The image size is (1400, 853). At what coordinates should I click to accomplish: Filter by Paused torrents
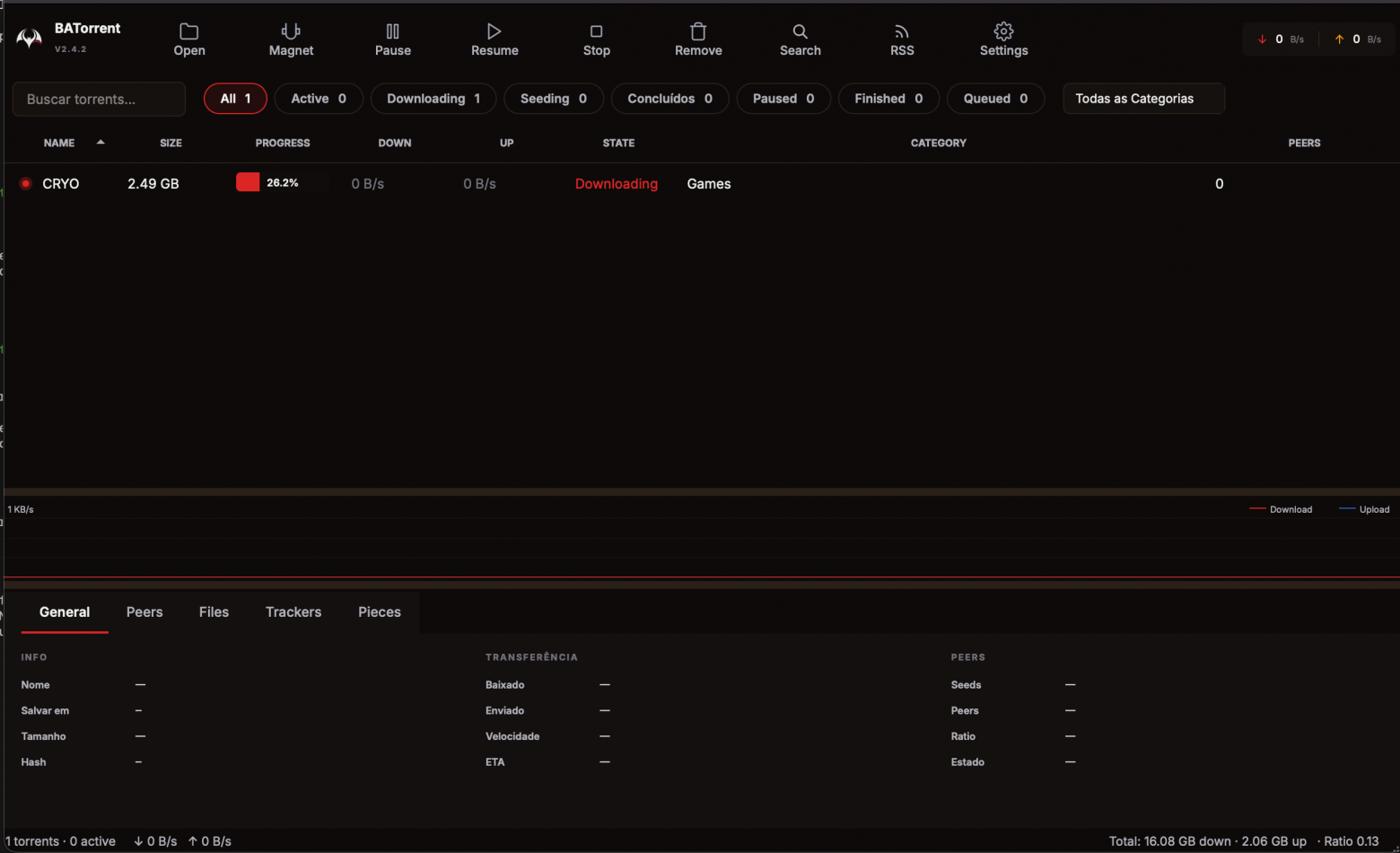coord(783,99)
